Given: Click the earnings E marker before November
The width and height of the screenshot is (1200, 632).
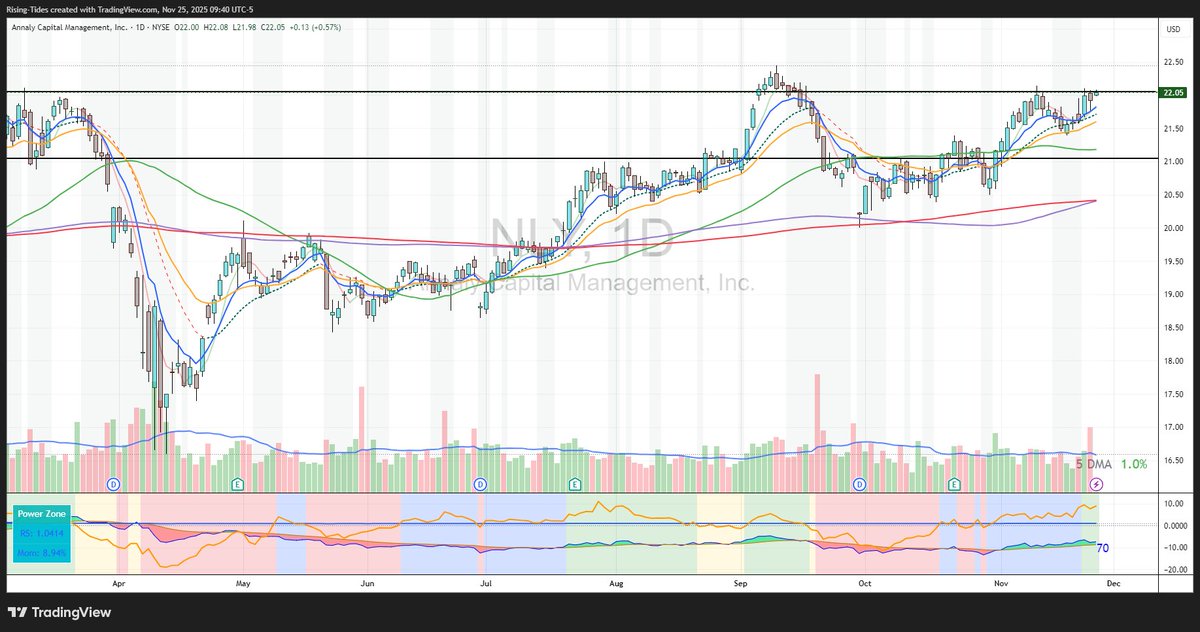Looking at the screenshot, I should coord(955,484).
